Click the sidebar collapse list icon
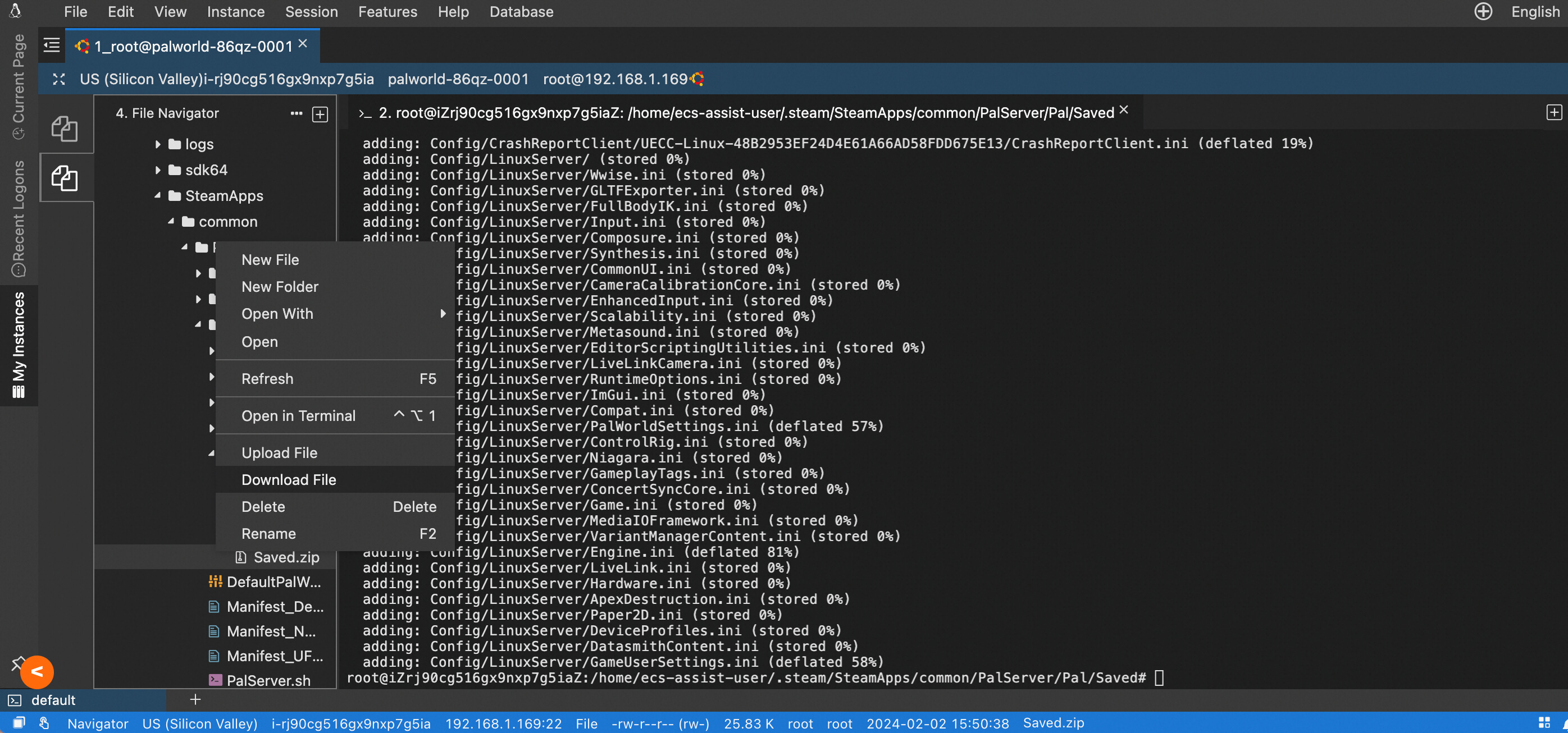Image resolution: width=1568 pixels, height=733 pixels. (52, 45)
